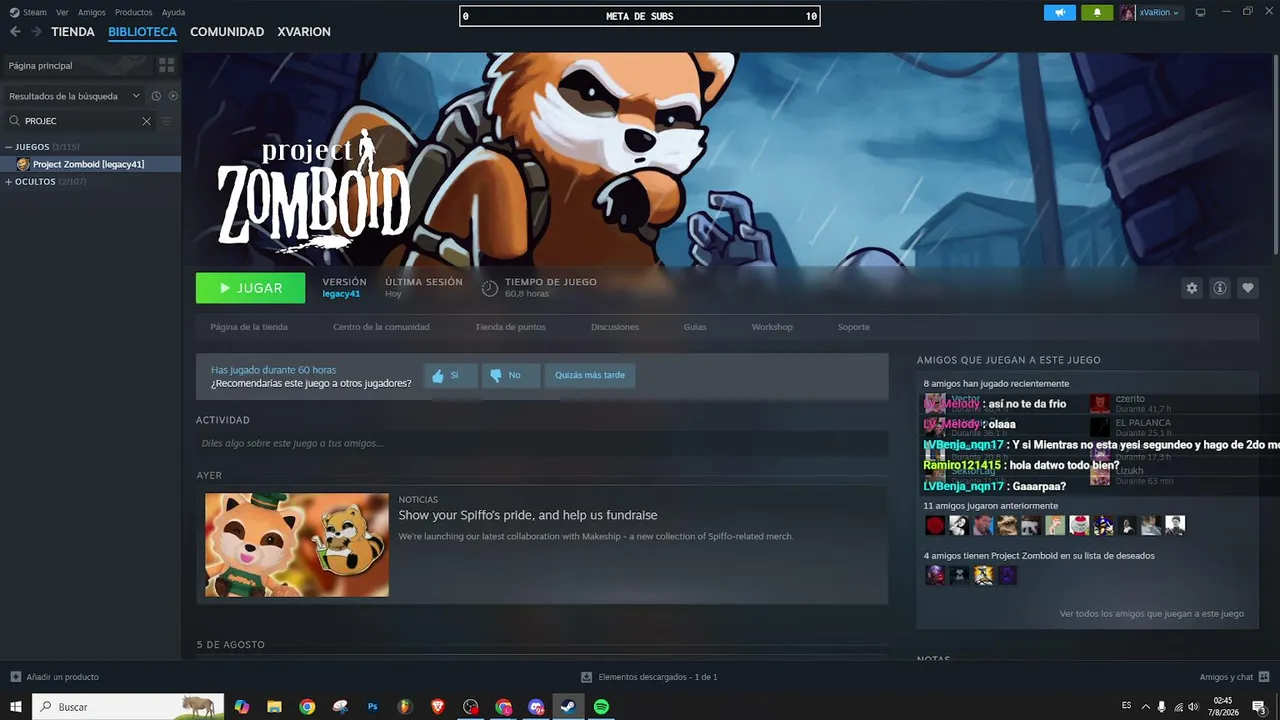Image resolution: width=1280 pixels, height=720 pixels.
Task: Add Project Zomboid to favorites heart
Action: point(1247,288)
